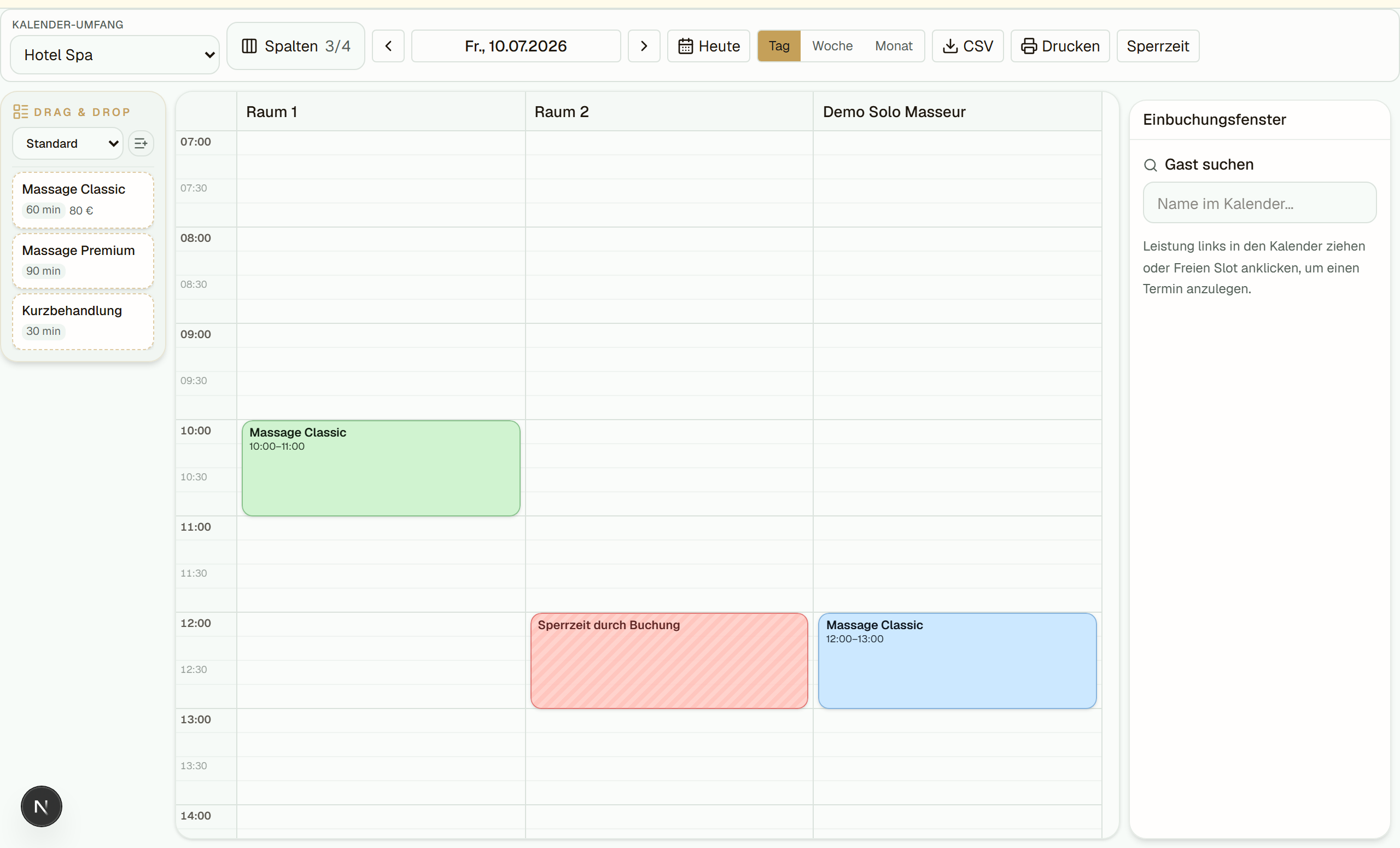Click the 13:00 time label
1400x848 pixels.
coord(195,719)
